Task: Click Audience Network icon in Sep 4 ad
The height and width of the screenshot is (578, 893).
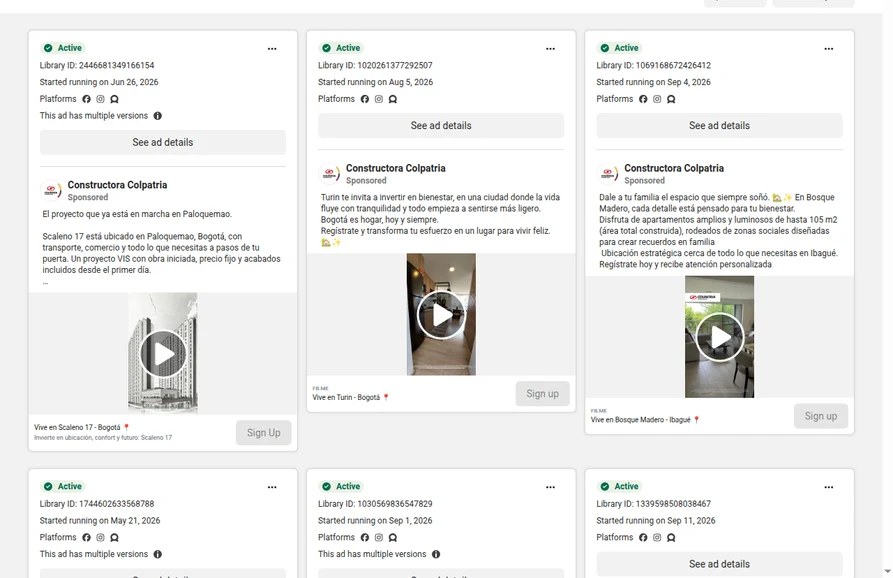Action: point(671,99)
